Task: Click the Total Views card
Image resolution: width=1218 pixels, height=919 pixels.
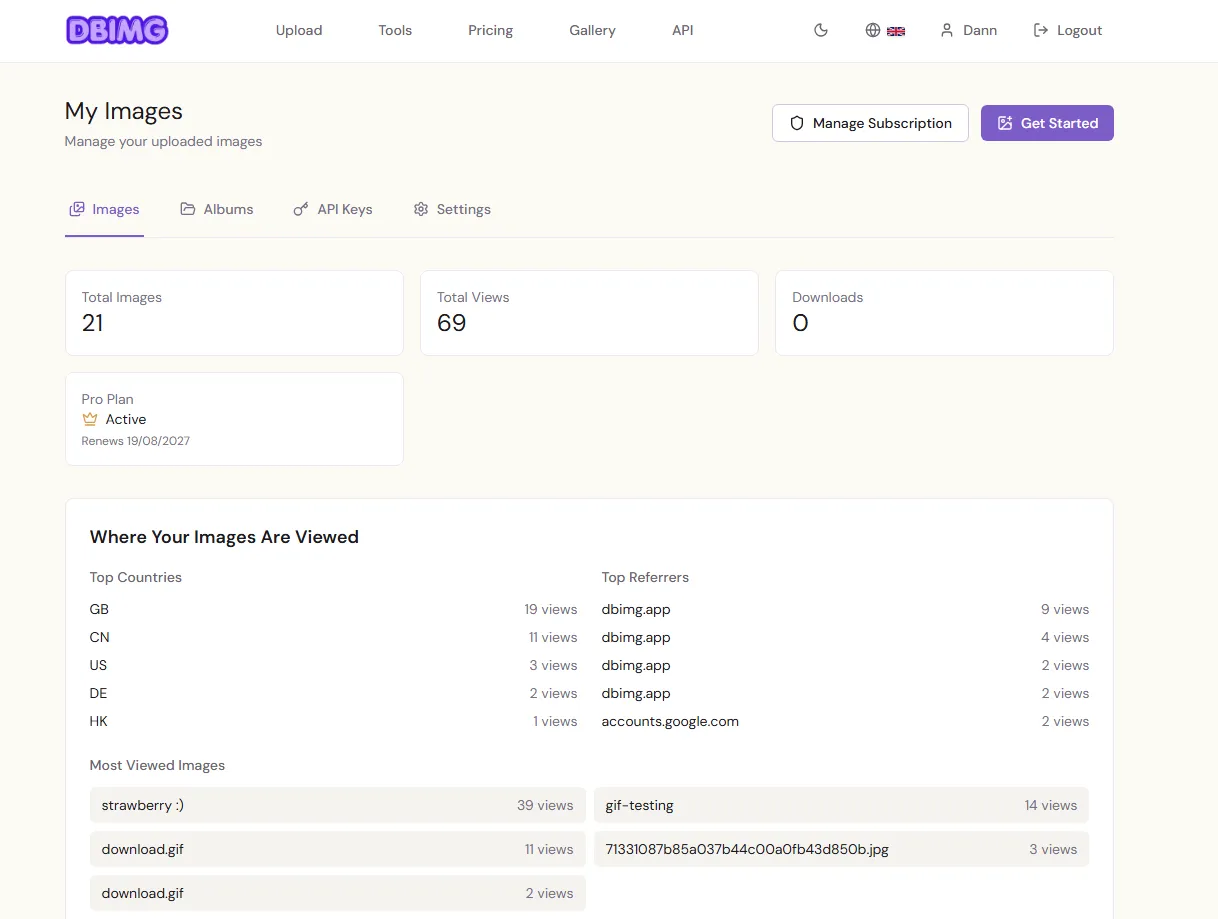Action: coord(589,313)
